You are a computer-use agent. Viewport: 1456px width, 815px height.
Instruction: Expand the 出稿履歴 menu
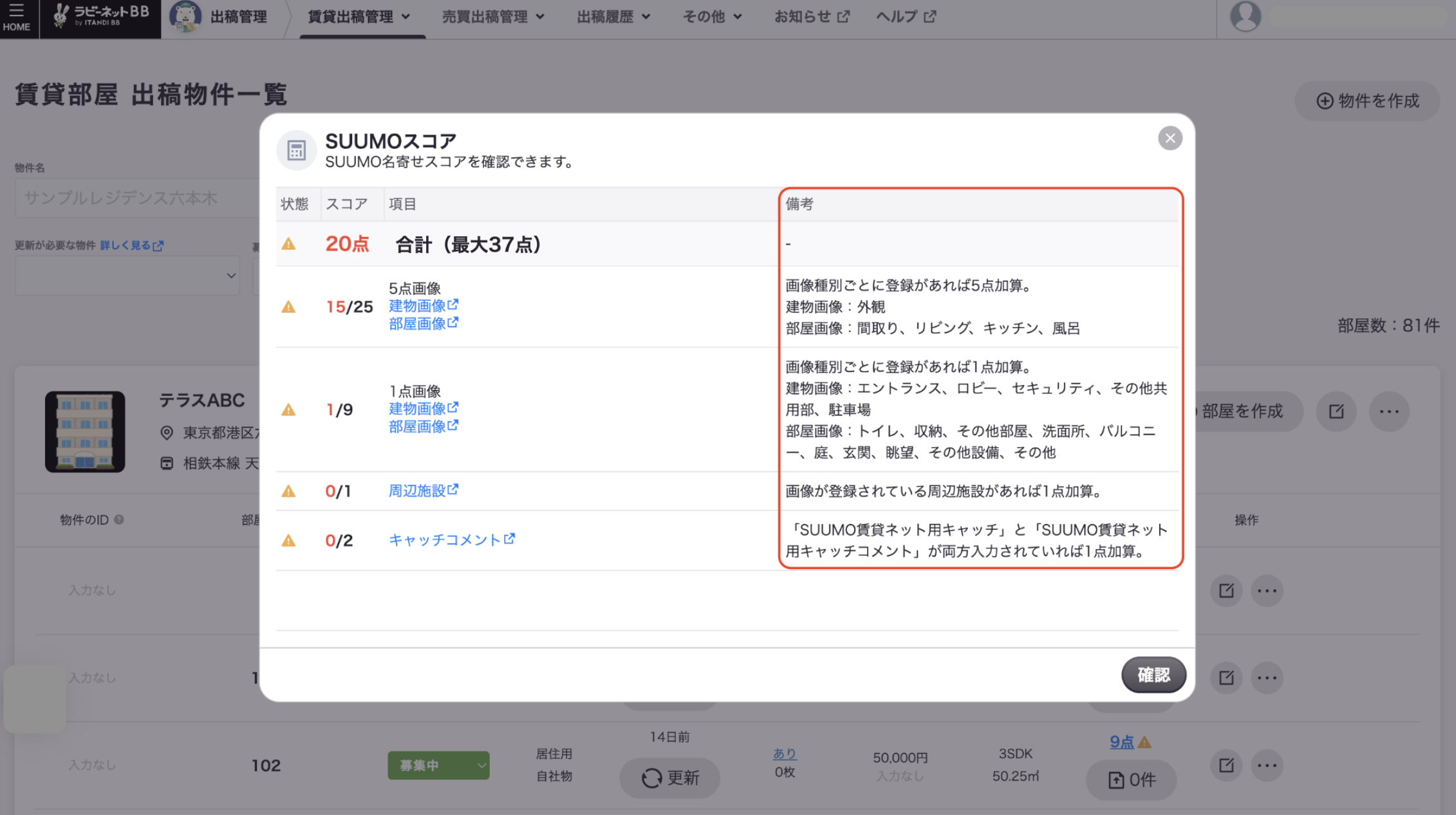click(613, 17)
